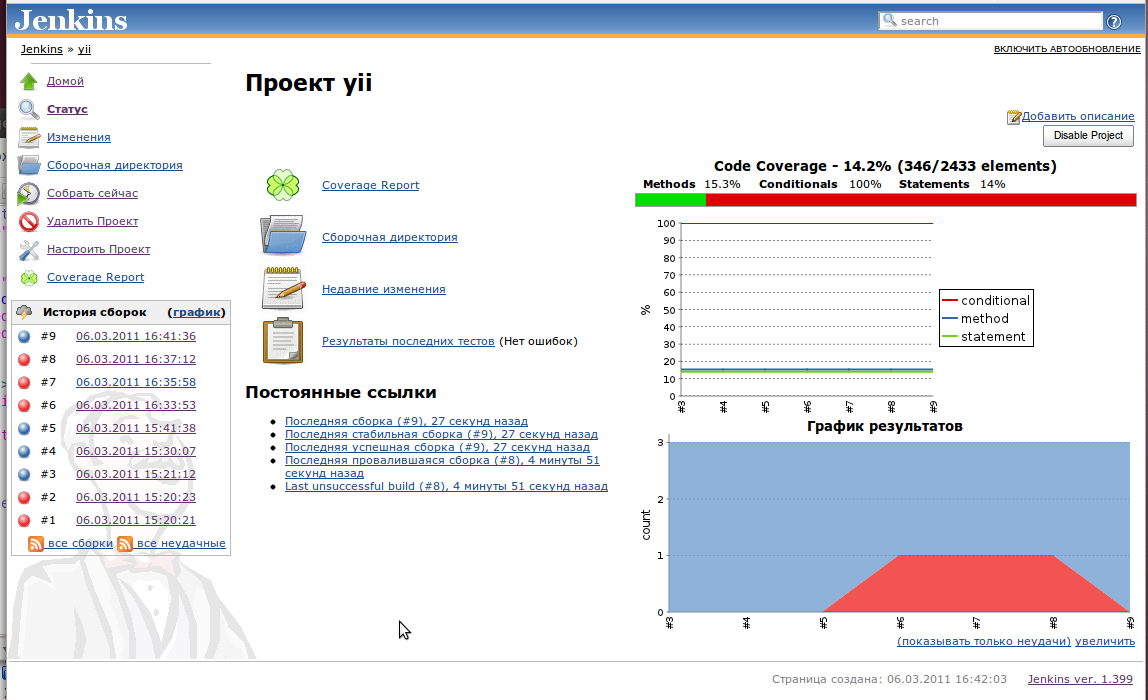Click ВКЛЮЧИТЬ АВТООБНОВЛЕНИЕ link
The height and width of the screenshot is (700, 1148).
click(1067, 49)
